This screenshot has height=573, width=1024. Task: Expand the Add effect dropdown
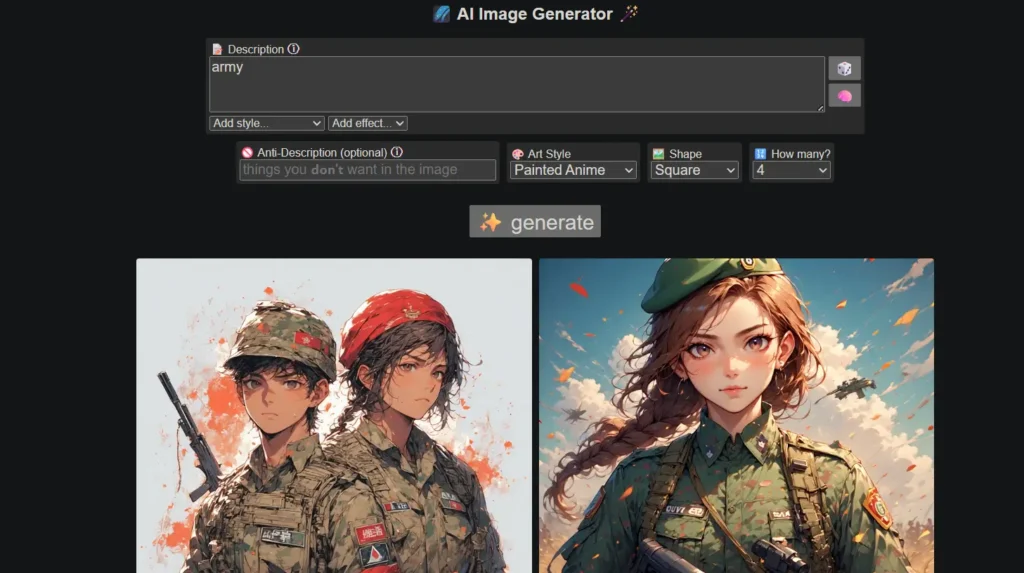point(367,123)
